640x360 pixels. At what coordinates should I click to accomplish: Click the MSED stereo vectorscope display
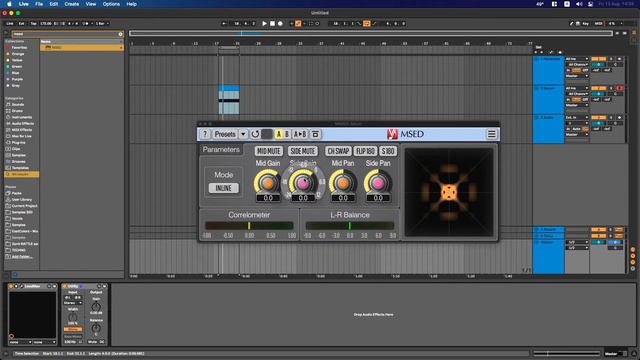point(449,192)
